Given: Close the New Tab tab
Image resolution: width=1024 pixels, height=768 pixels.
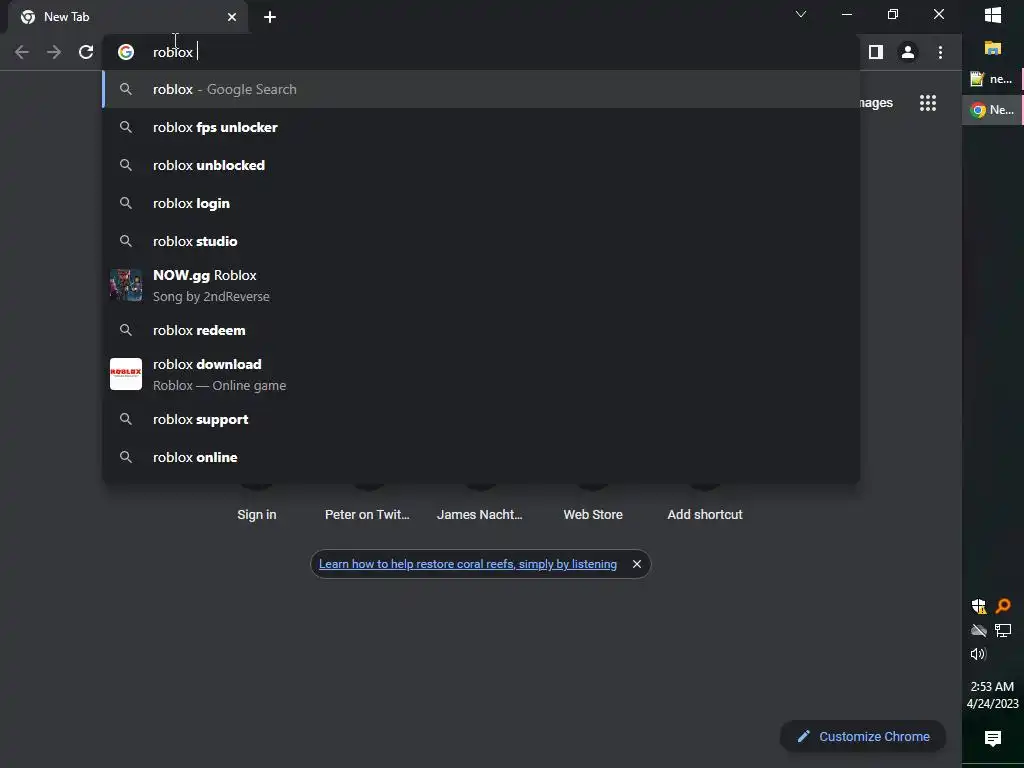Looking at the screenshot, I should 232,17.
